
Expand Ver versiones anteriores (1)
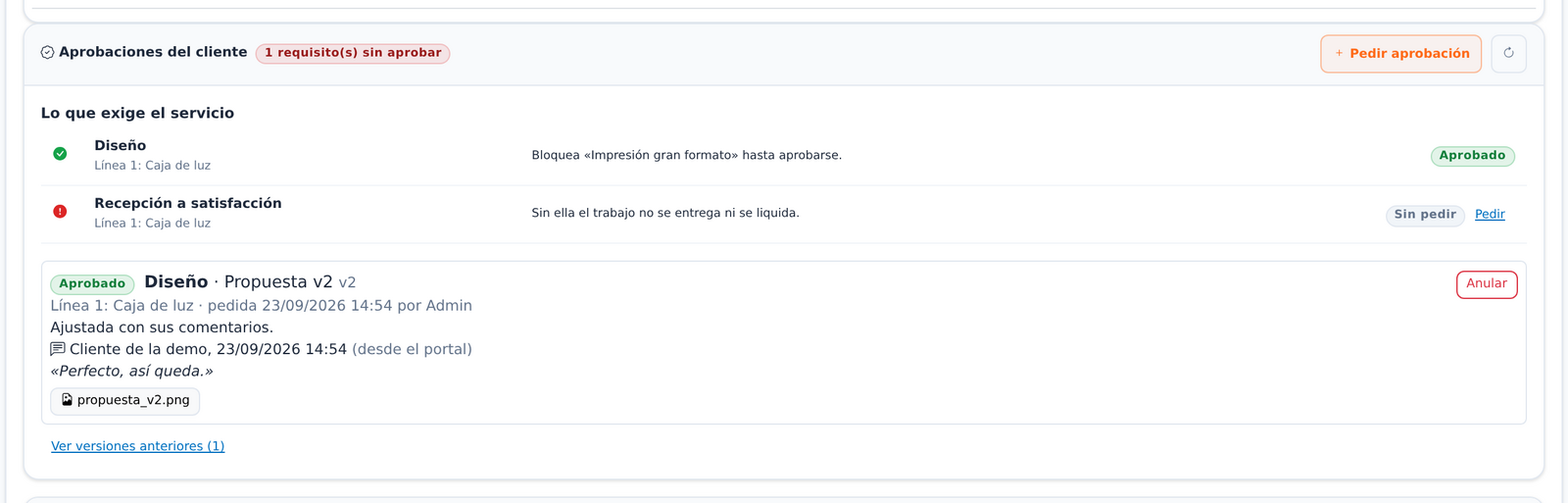[x=138, y=446]
